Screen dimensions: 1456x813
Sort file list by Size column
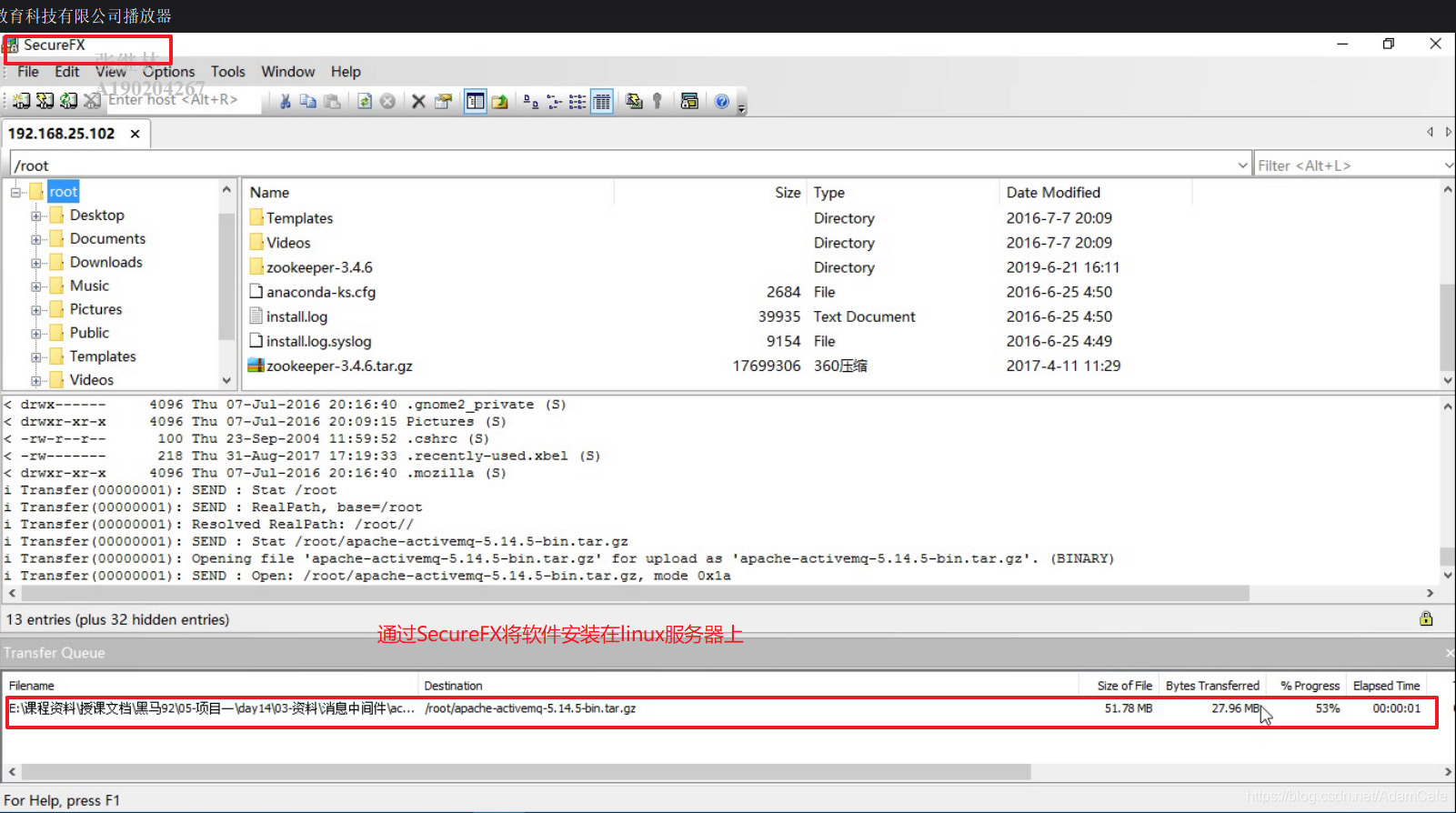709,192
